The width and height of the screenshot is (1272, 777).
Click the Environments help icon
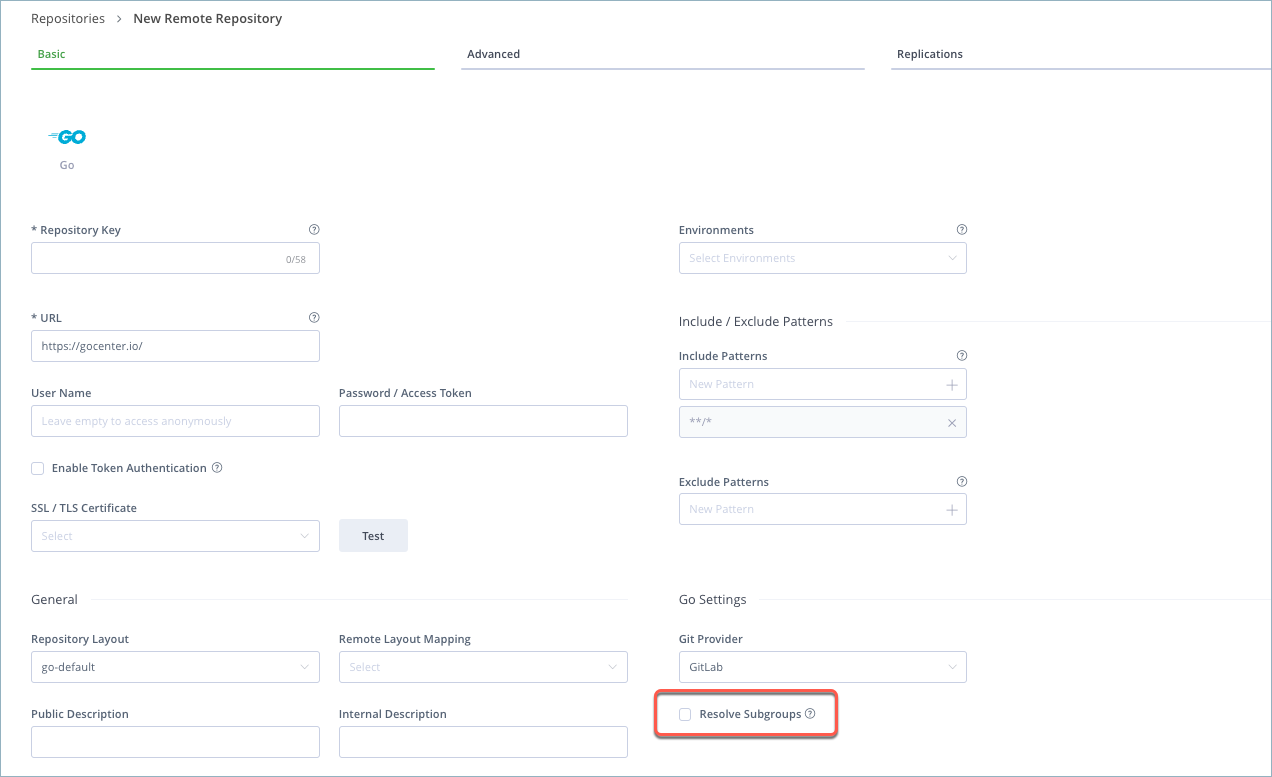(961, 229)
